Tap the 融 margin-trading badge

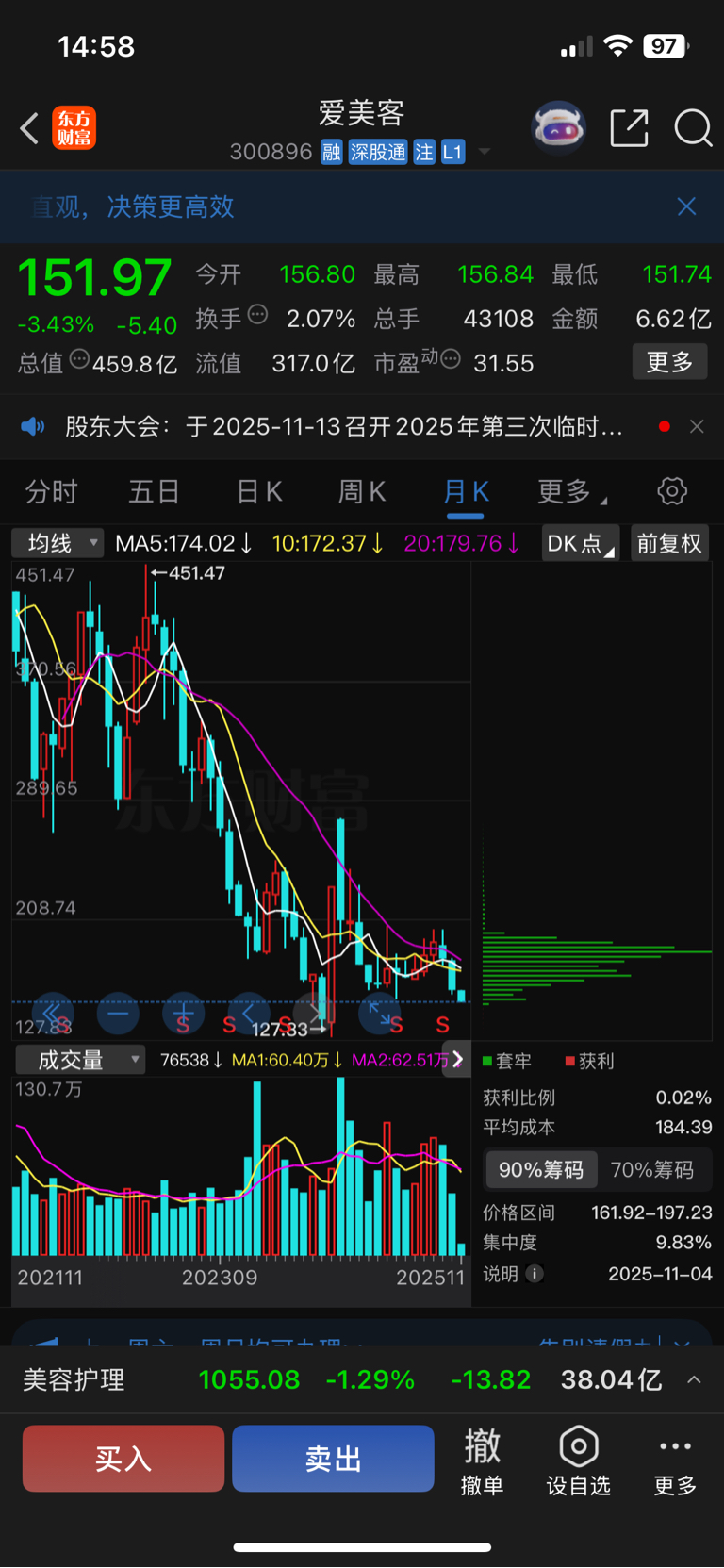coord(331,152)
